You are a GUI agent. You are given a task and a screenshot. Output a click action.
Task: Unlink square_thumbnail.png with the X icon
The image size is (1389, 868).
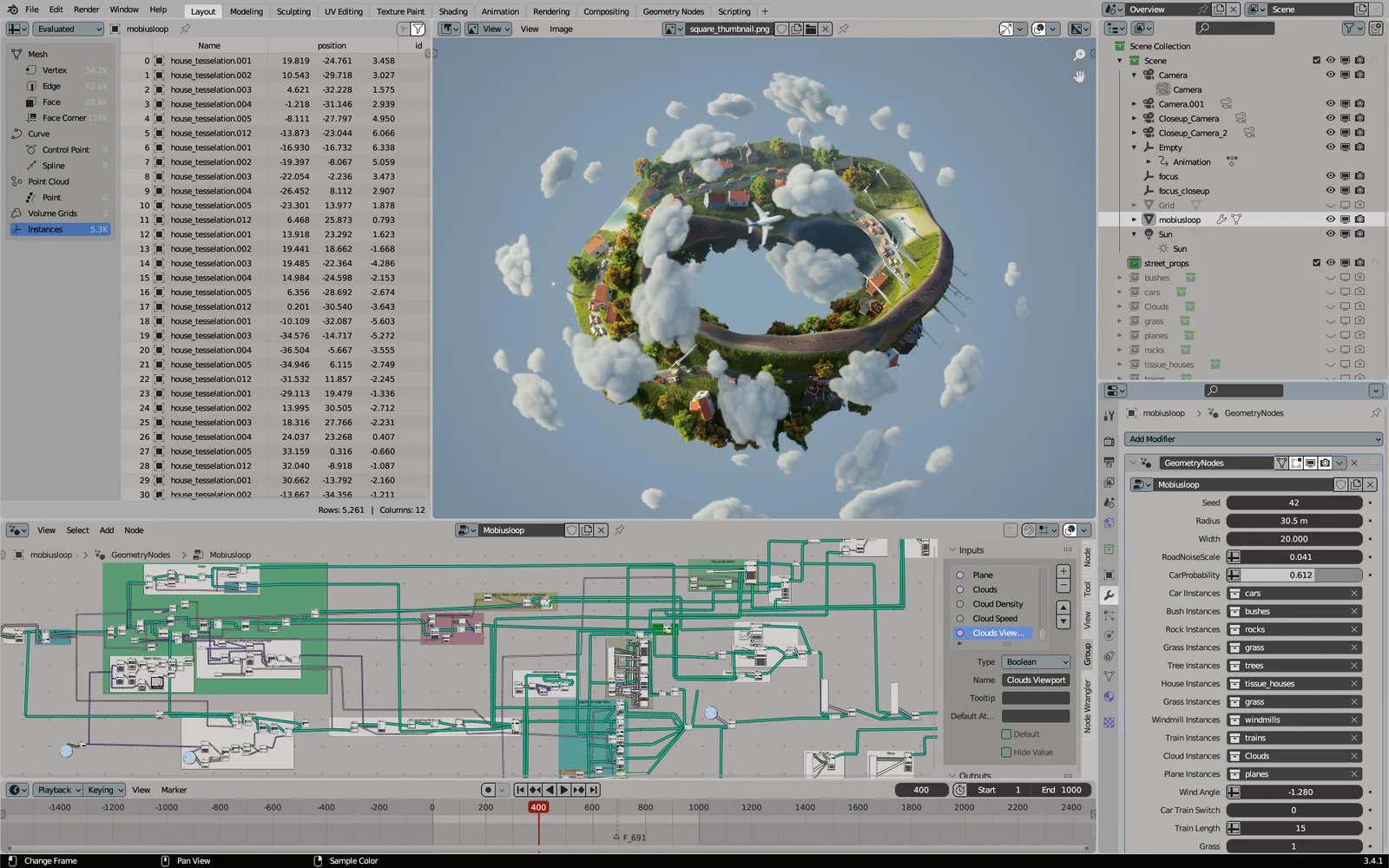tap(826, 29)
